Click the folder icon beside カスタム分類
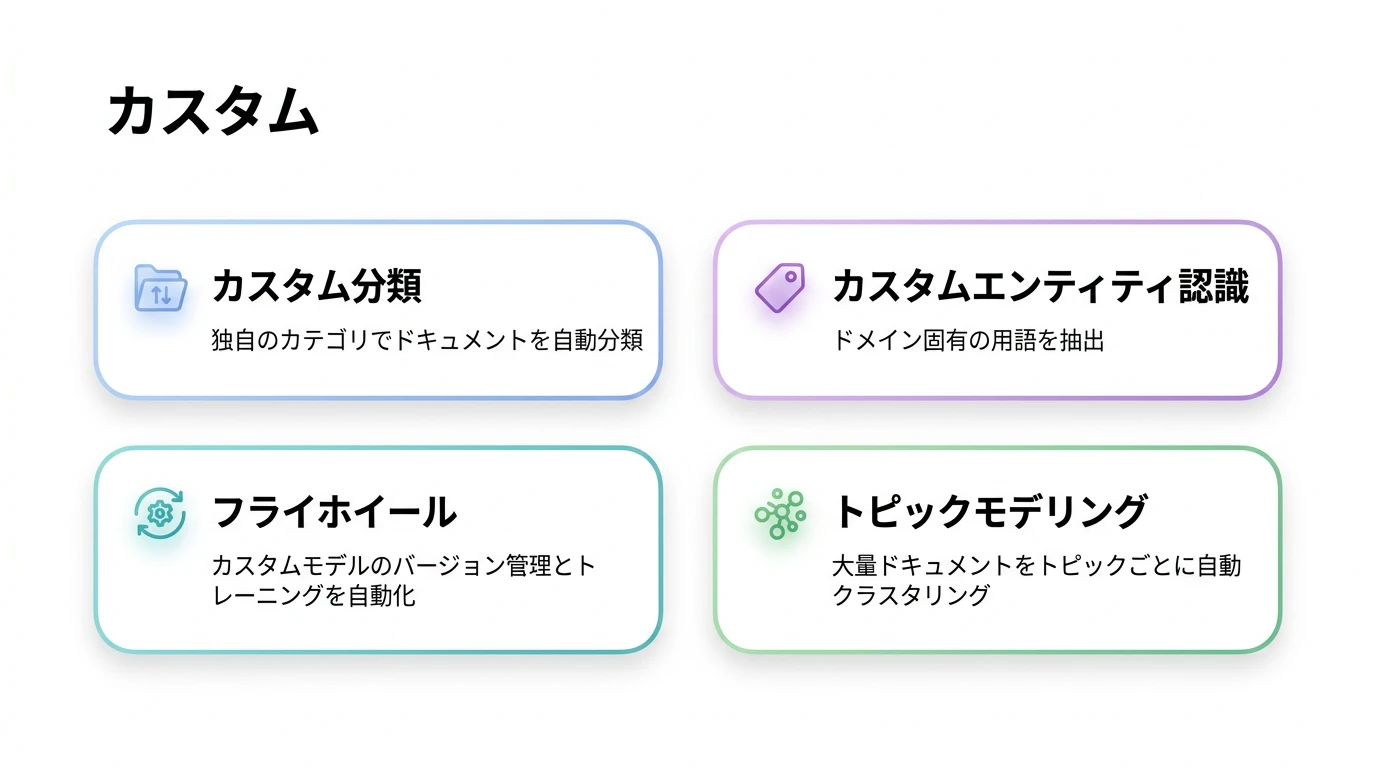This screenshot has height=768, width=1376. tap(160, 288)
